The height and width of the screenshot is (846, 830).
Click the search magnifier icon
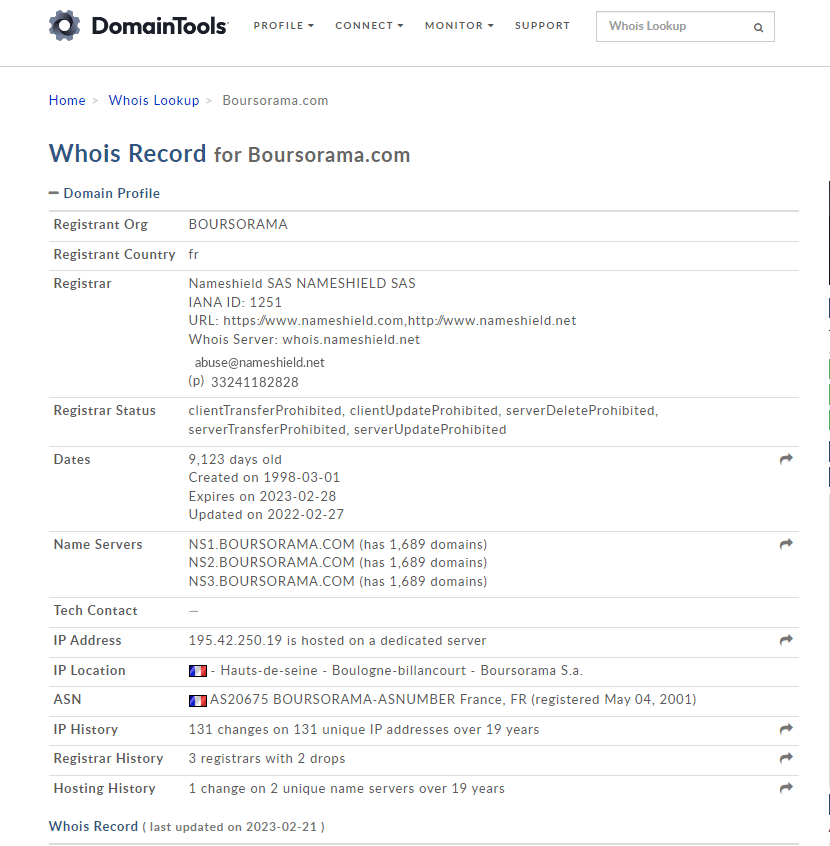(x=758, y=27)
